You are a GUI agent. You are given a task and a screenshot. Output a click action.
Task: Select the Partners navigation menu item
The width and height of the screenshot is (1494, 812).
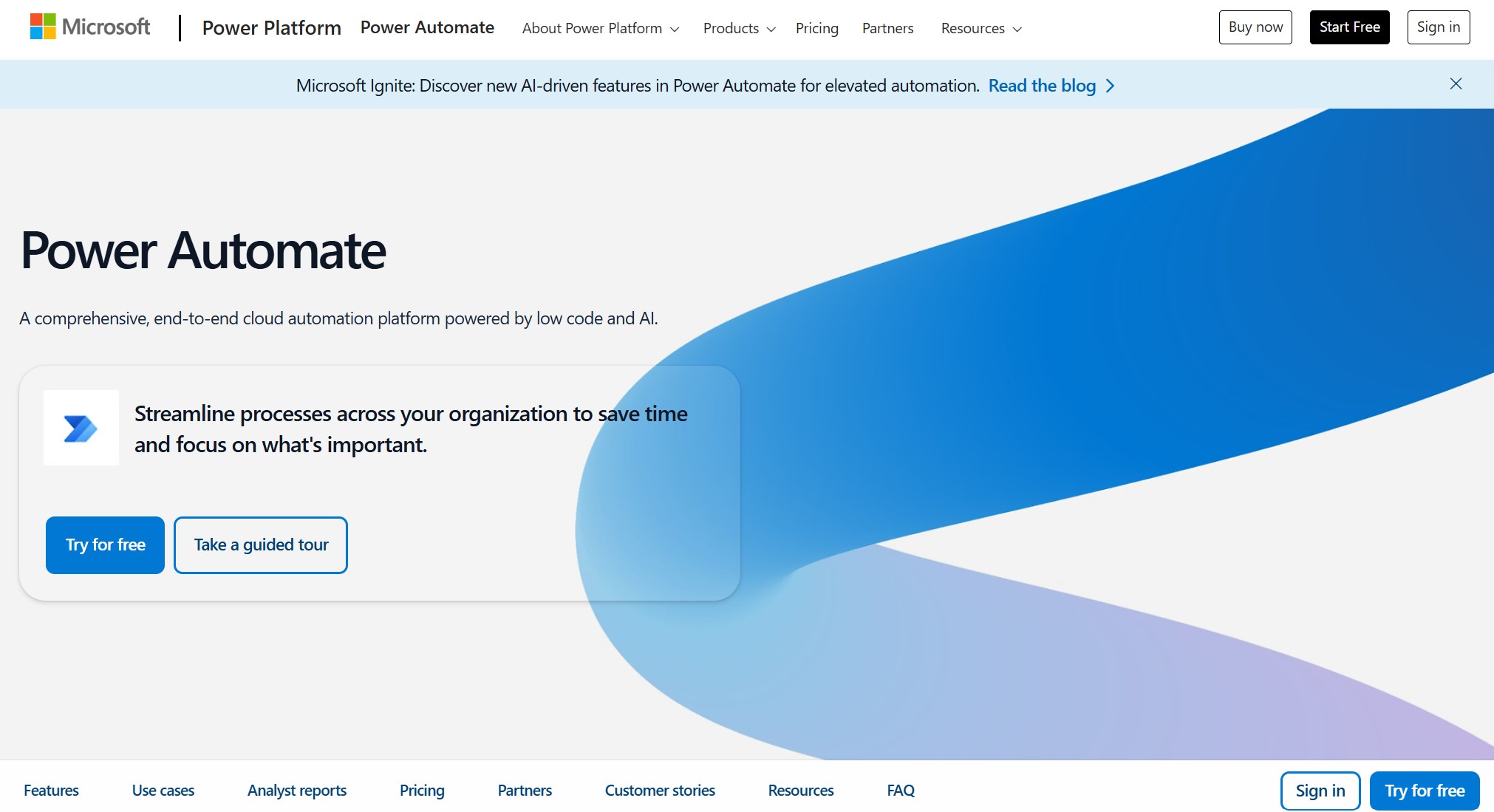pyautogui.click(x=888, y=27)
